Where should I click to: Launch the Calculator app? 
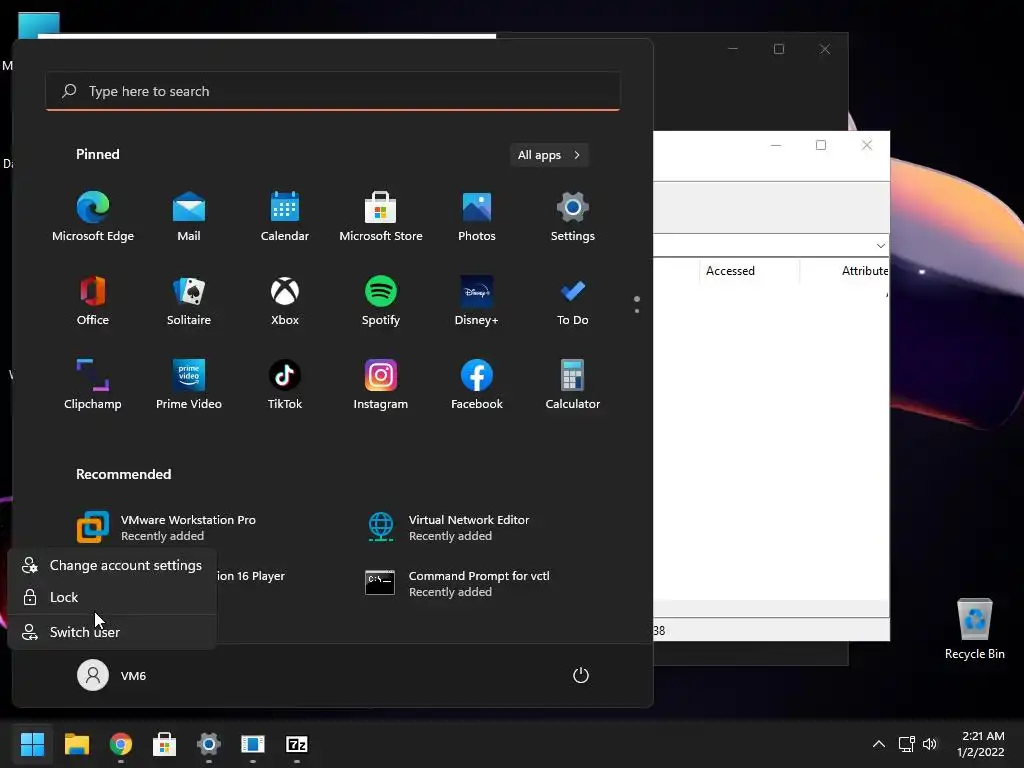[573, 385]
